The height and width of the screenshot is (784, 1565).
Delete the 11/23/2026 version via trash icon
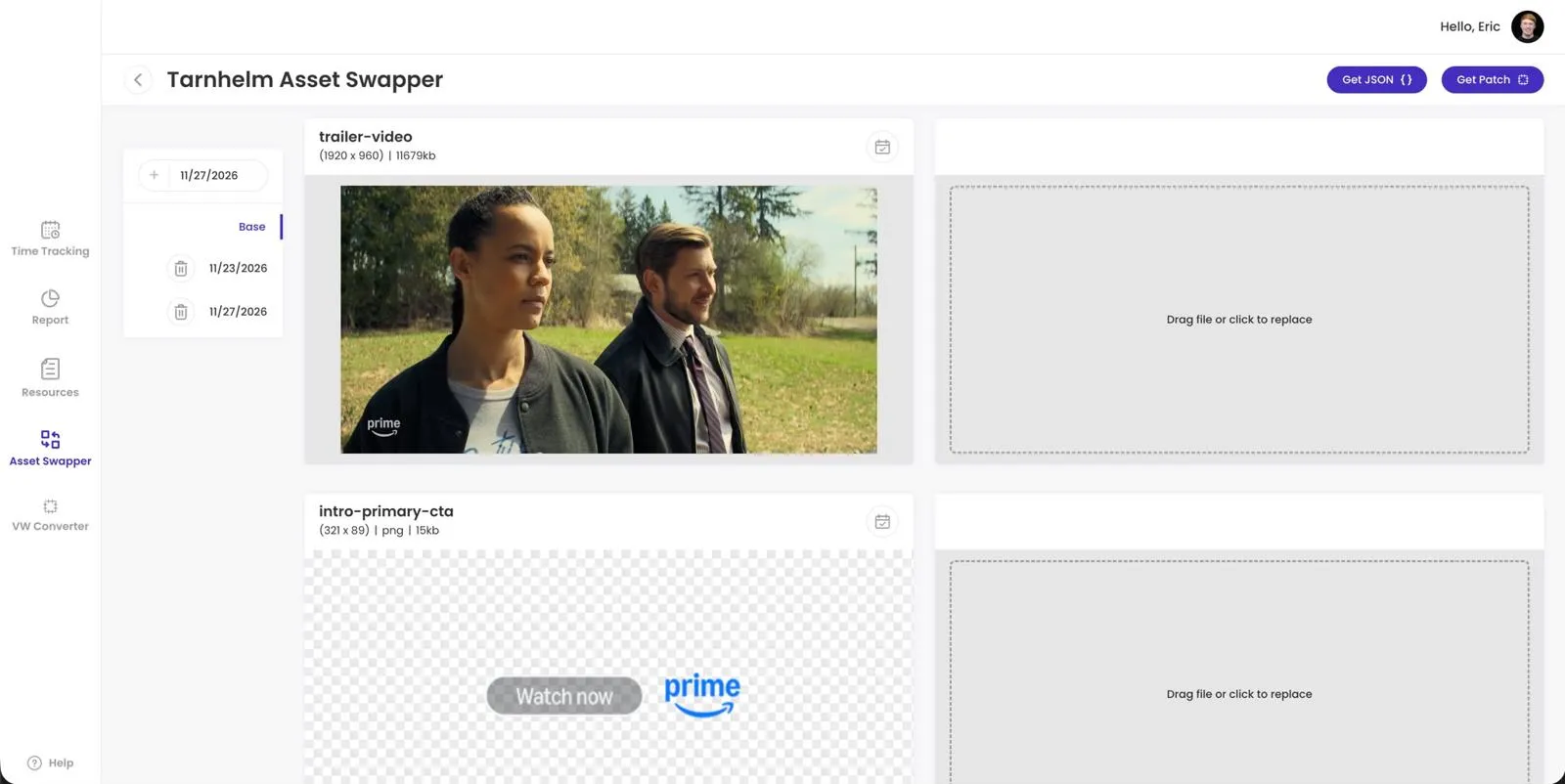tap(181, 268)
